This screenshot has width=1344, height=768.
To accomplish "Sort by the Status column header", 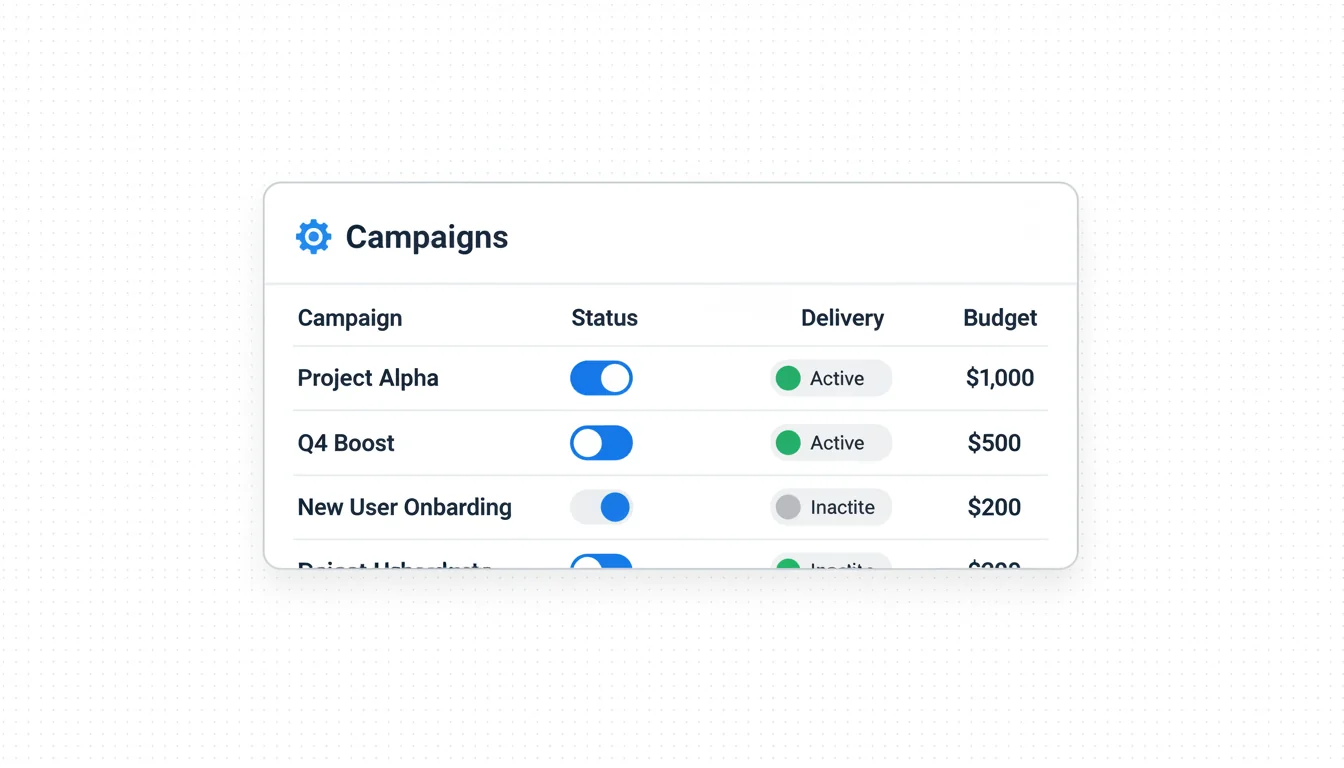I will point(604,318).
